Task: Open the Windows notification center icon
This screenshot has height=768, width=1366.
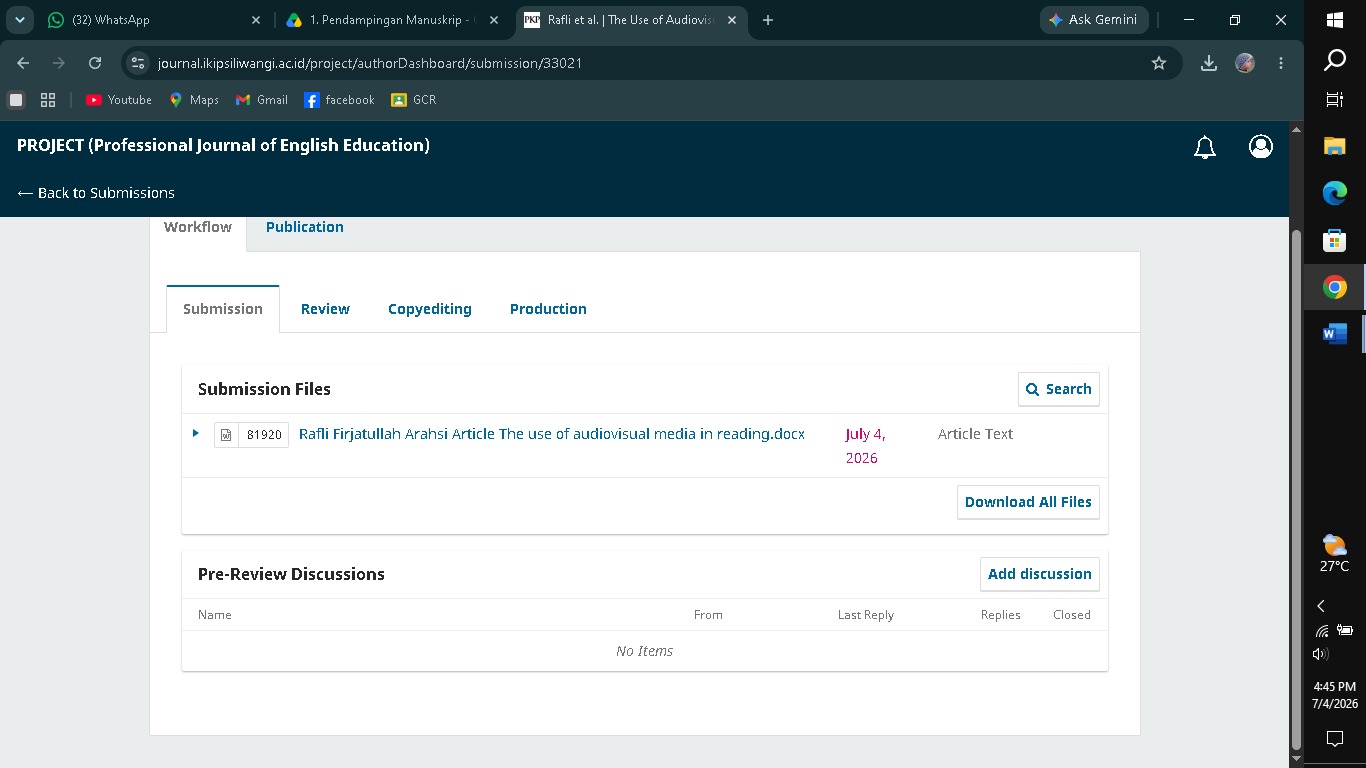Action: click(x=1335, y=739)
